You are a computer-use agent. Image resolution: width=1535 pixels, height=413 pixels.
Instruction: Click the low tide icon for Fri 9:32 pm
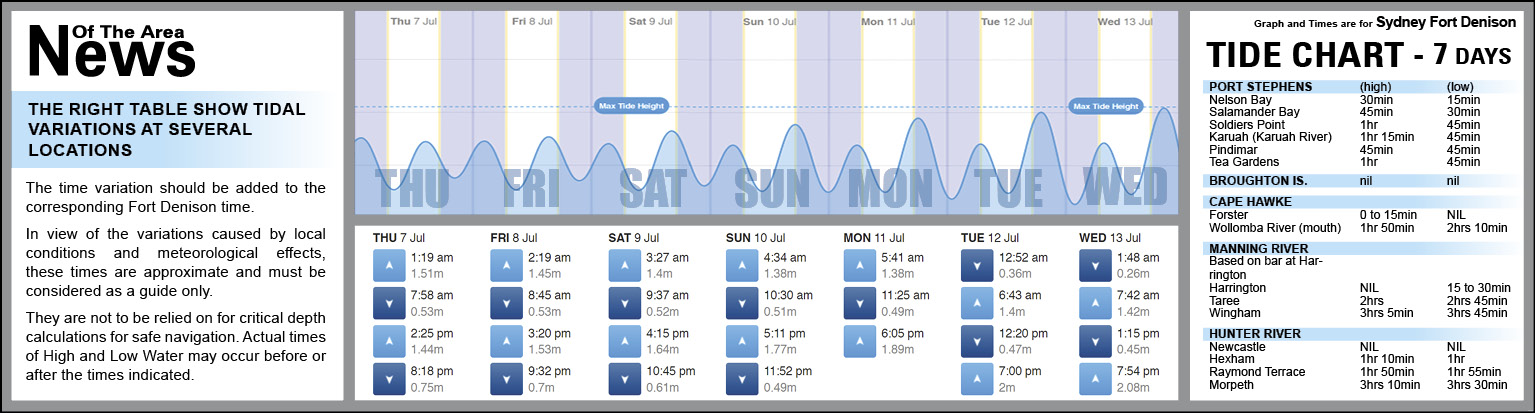pos(507,379)
